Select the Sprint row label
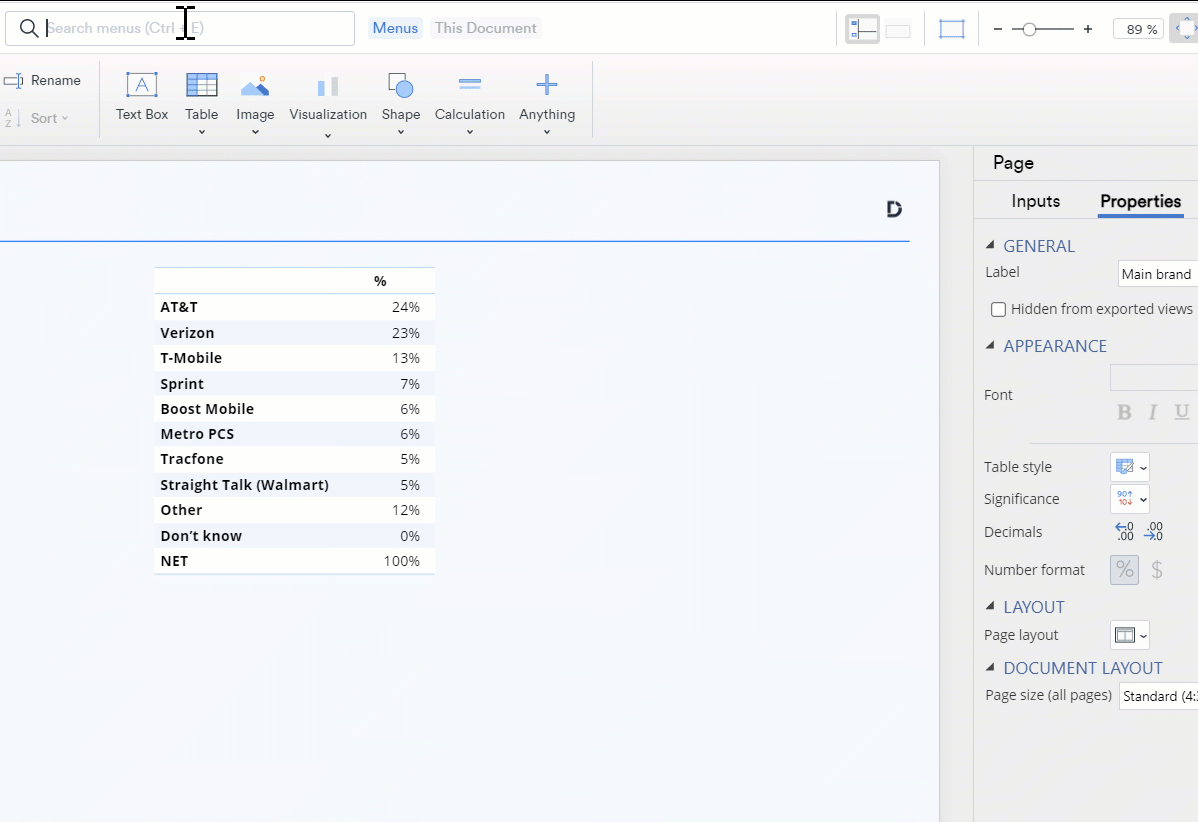The image size is (1198, 822). [182, 384]
